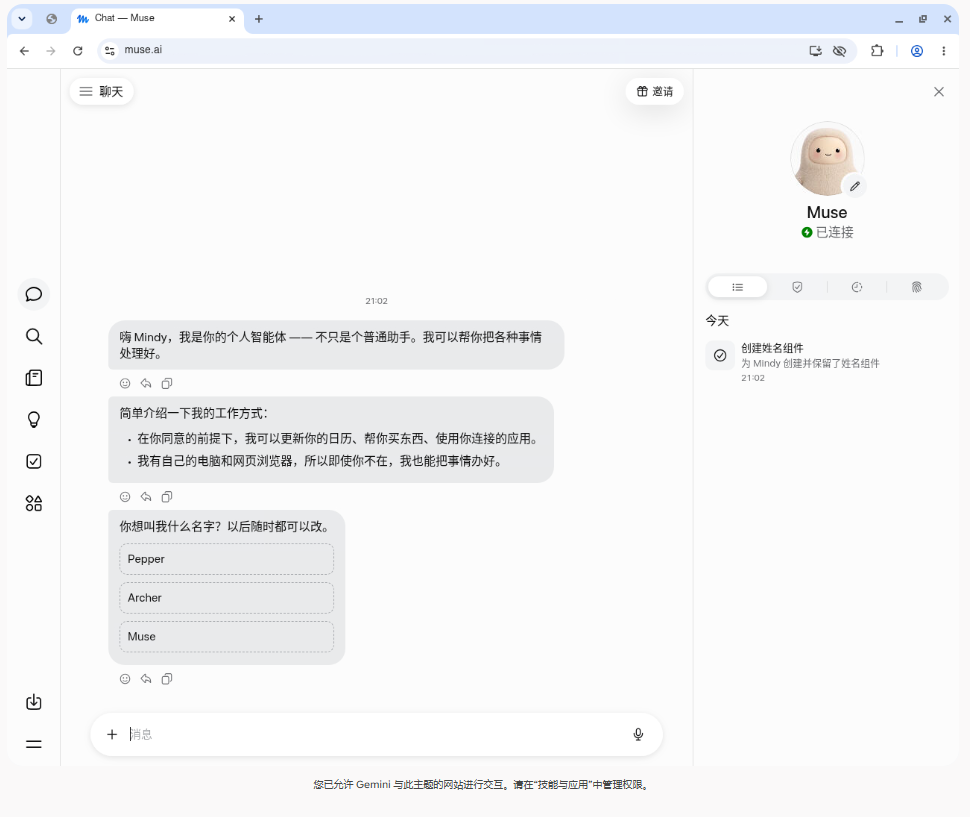Close the Muse profile side panel
Image resolution: width=970 pixels, height=817 pixels.
tap(938, 92)
